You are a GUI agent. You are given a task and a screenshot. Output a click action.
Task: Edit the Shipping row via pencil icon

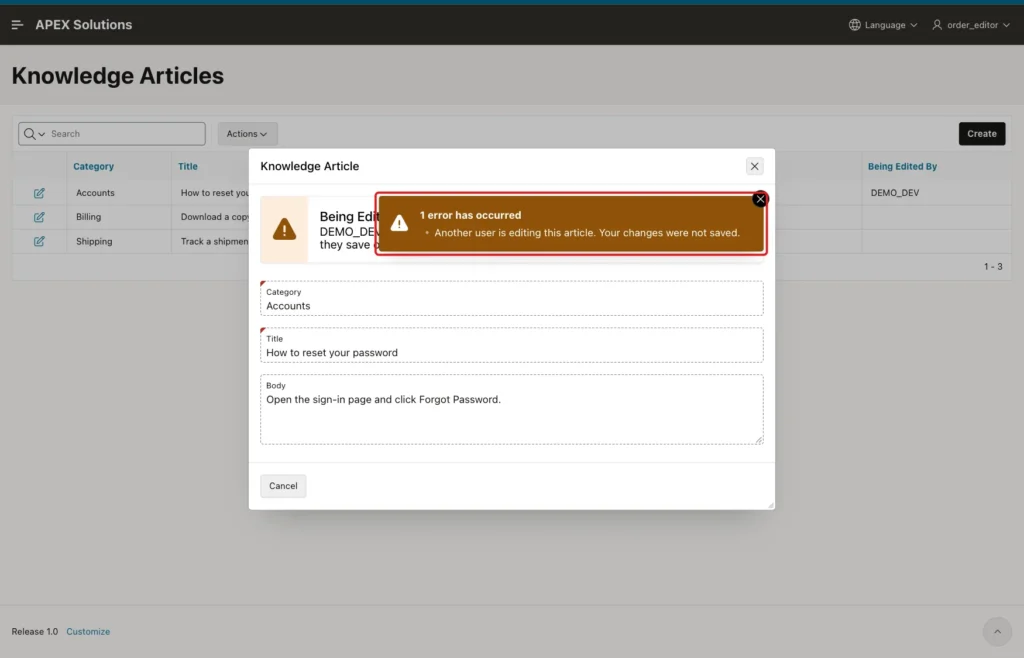click(39, 242)
